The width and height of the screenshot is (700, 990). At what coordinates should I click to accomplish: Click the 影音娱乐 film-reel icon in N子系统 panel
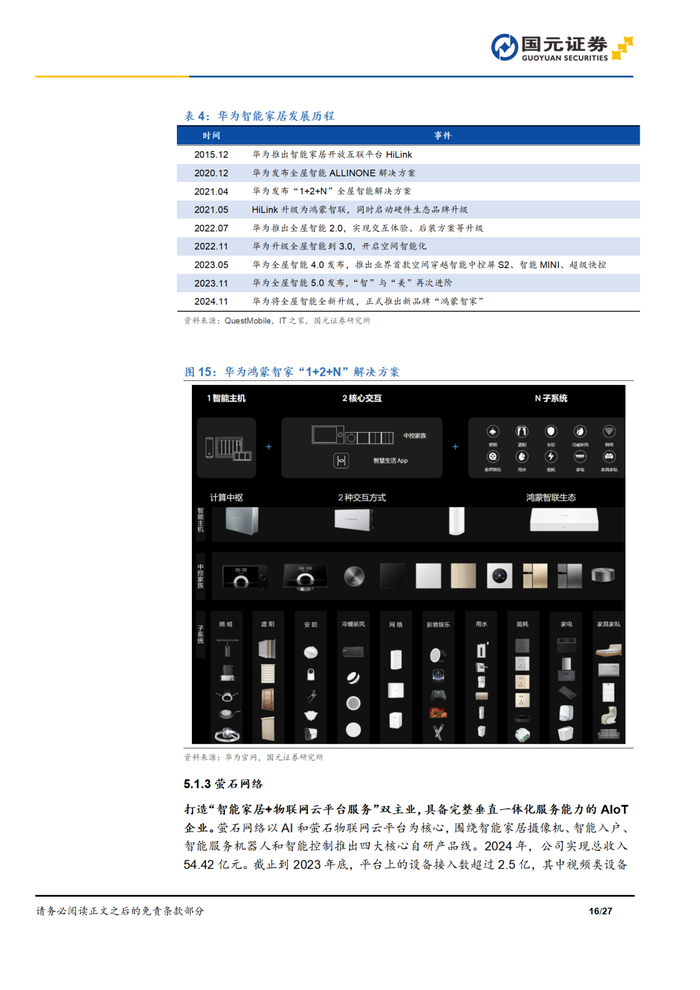click(x=493, y=456)
